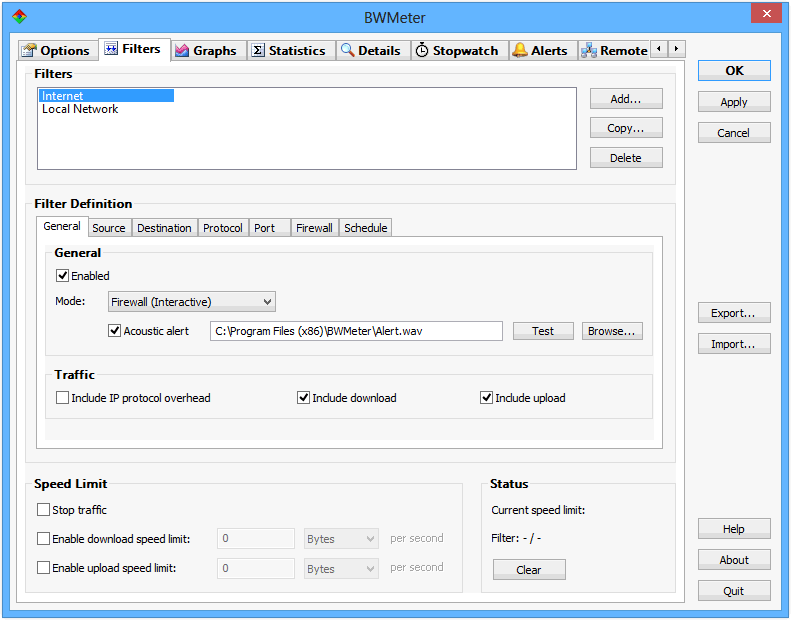Click the BWMeter app icon in title bar
Screen dimensions: 791x620
(x=19, y=17)
